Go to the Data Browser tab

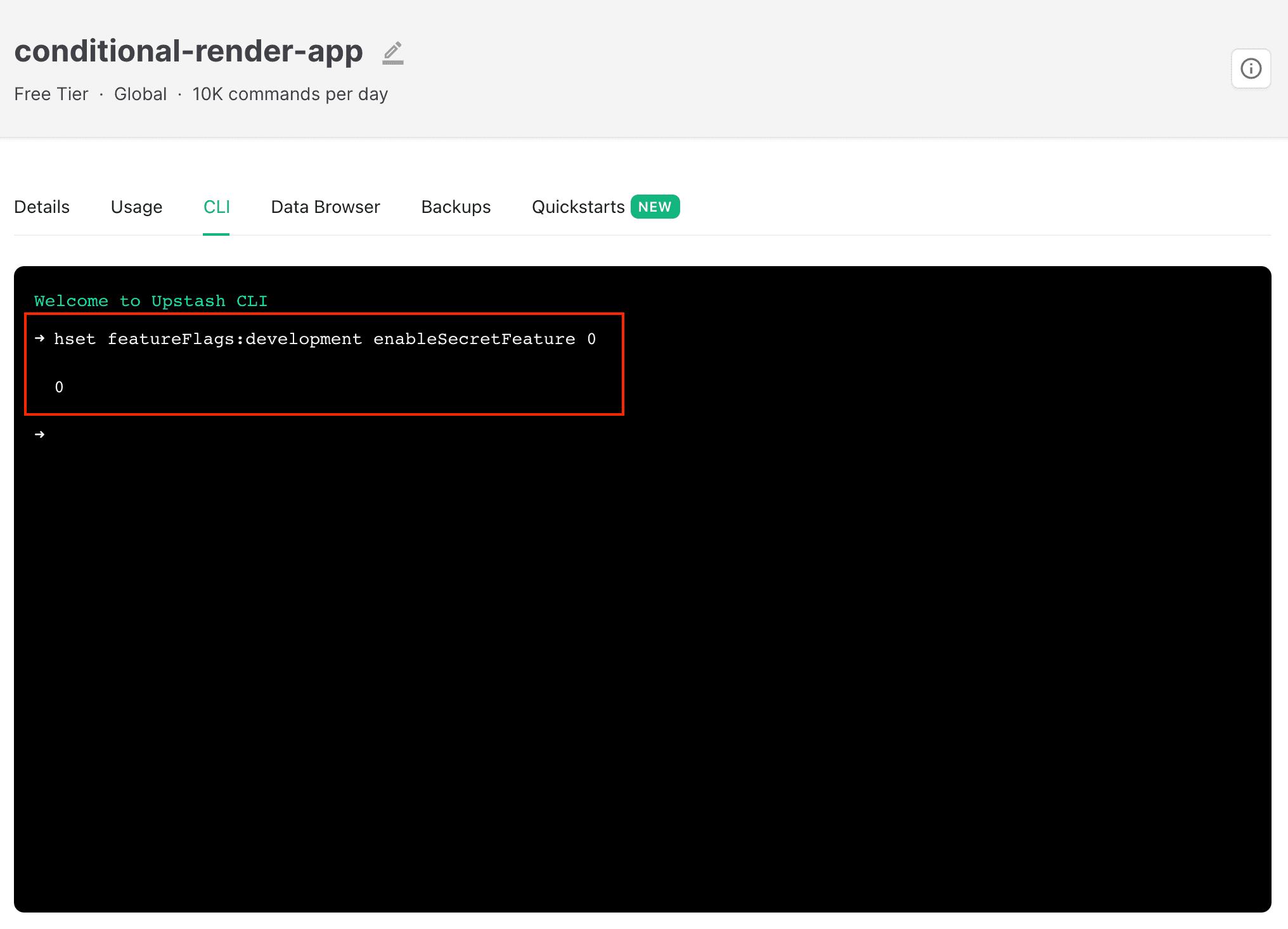325,207
